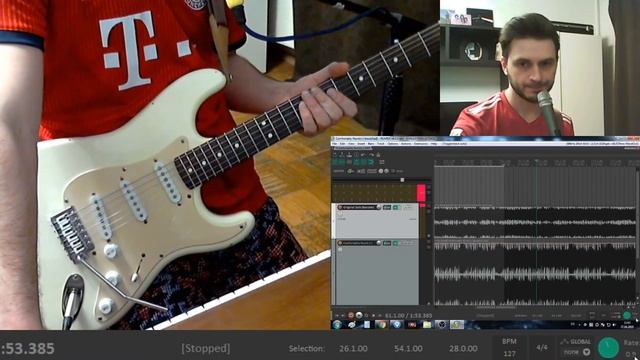Image resolution: width=640 pixels, height=360 pixels.
Task: Click the selection end value 54.1.00
Action: click(x=408, y=349)
